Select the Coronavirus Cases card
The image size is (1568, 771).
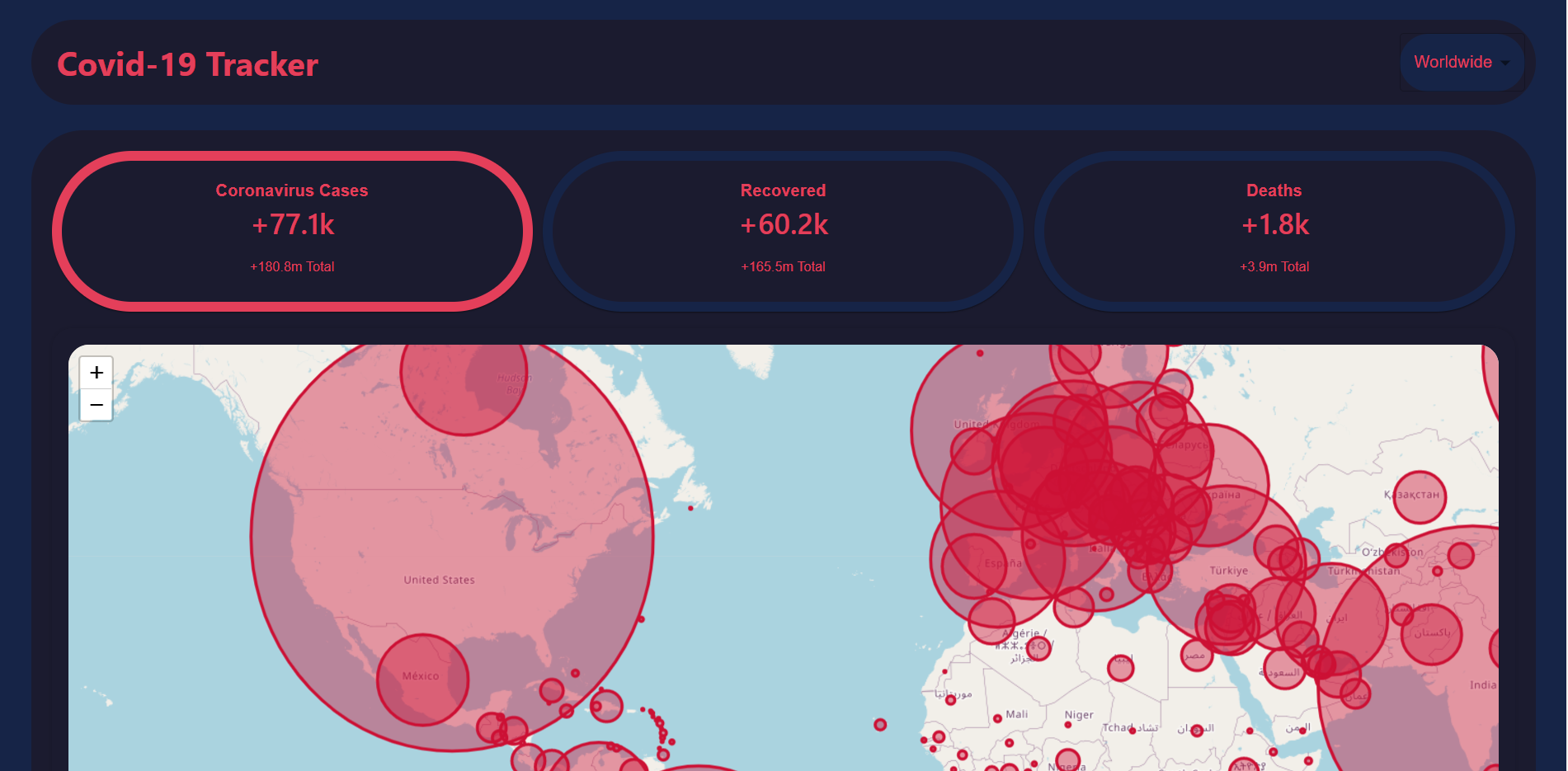pos(292,231)
